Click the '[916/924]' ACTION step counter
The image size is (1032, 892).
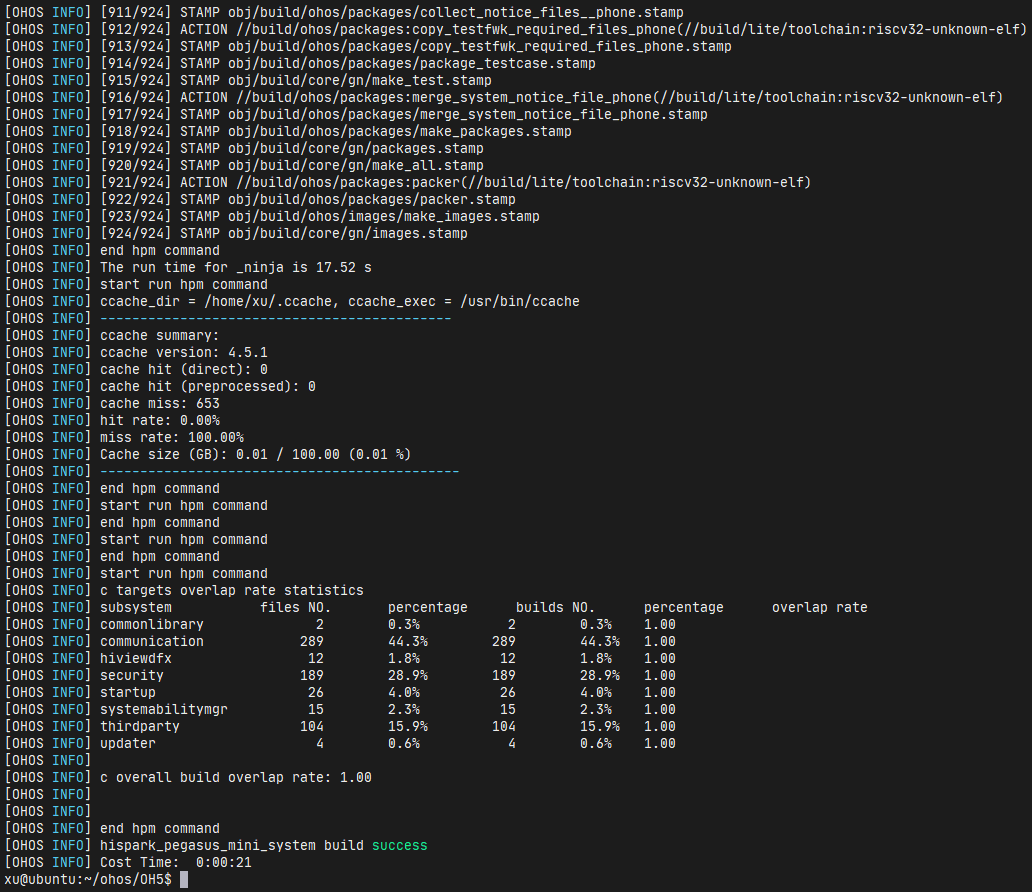(136, 97)
